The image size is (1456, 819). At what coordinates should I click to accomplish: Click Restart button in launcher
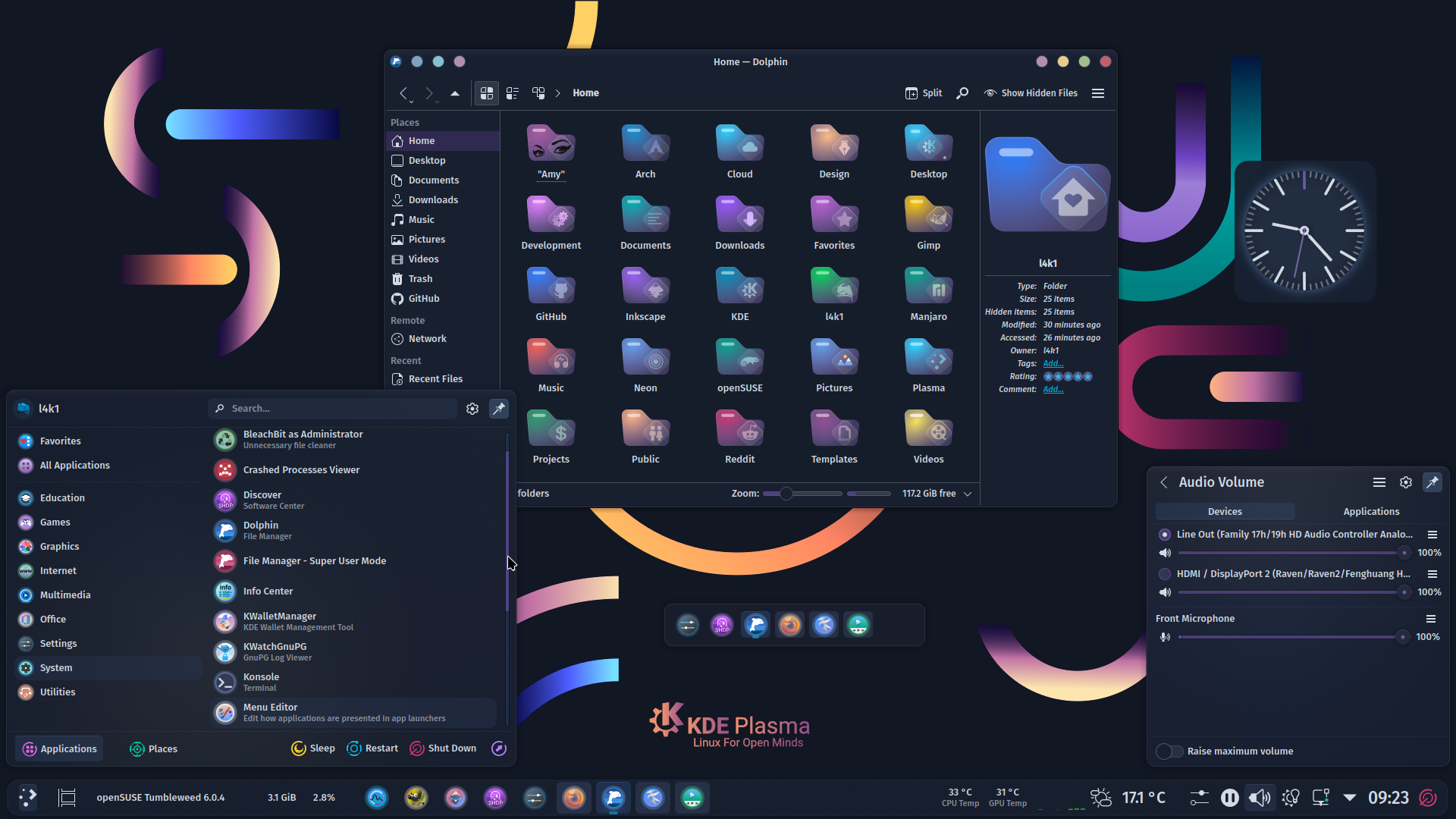[x=372, y=749]
